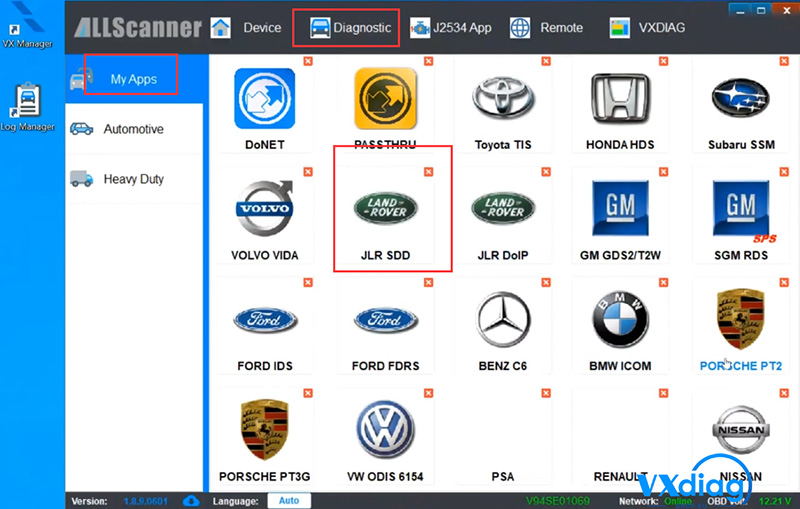Select Heavy Duty category in sidebar
The height and width of the screenshot is (509, 800).
pyautogui.click(x=134, y=179)
